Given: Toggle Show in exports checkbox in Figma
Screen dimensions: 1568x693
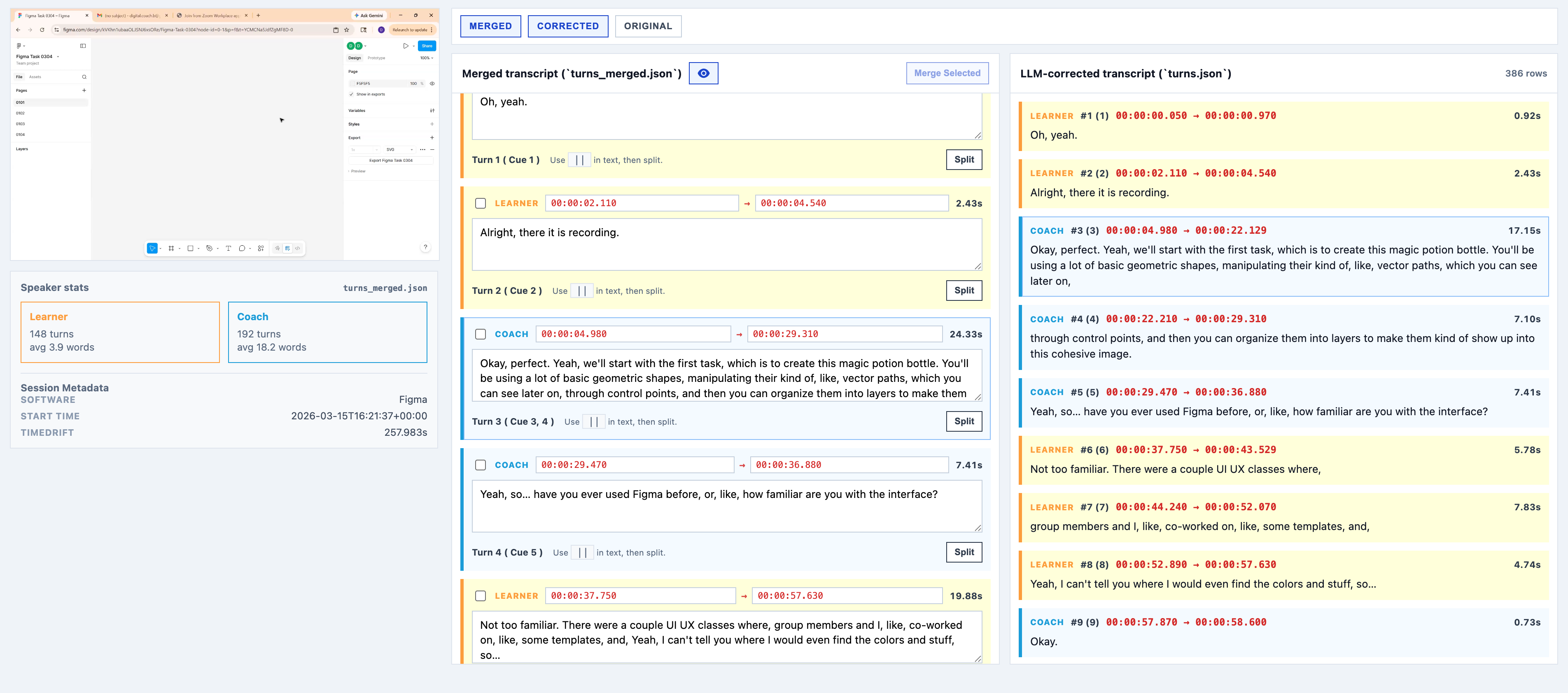Looking at the screenshot, I should (x=352, y=94).
